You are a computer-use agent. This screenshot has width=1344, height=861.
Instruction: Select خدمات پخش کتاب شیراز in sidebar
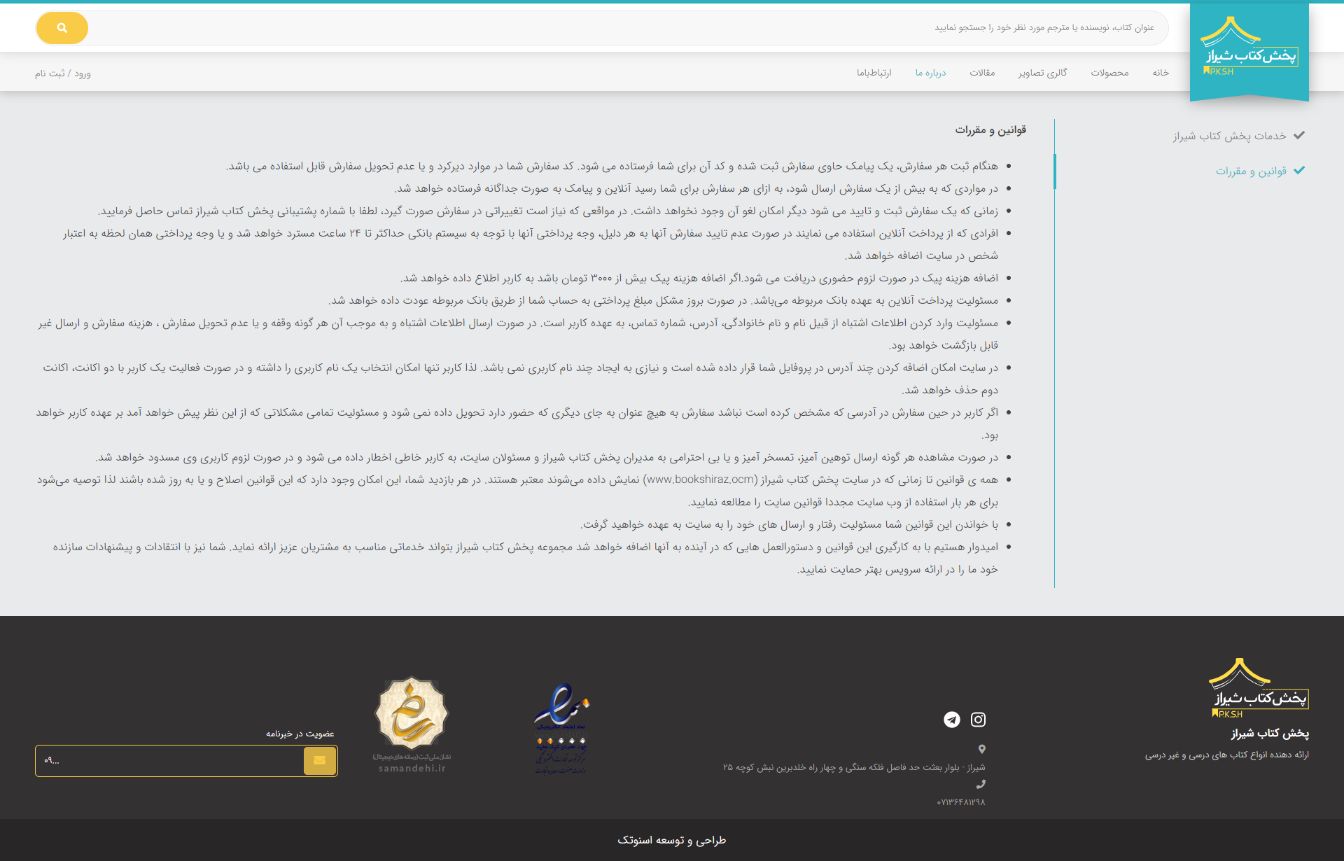(1229, 136)
